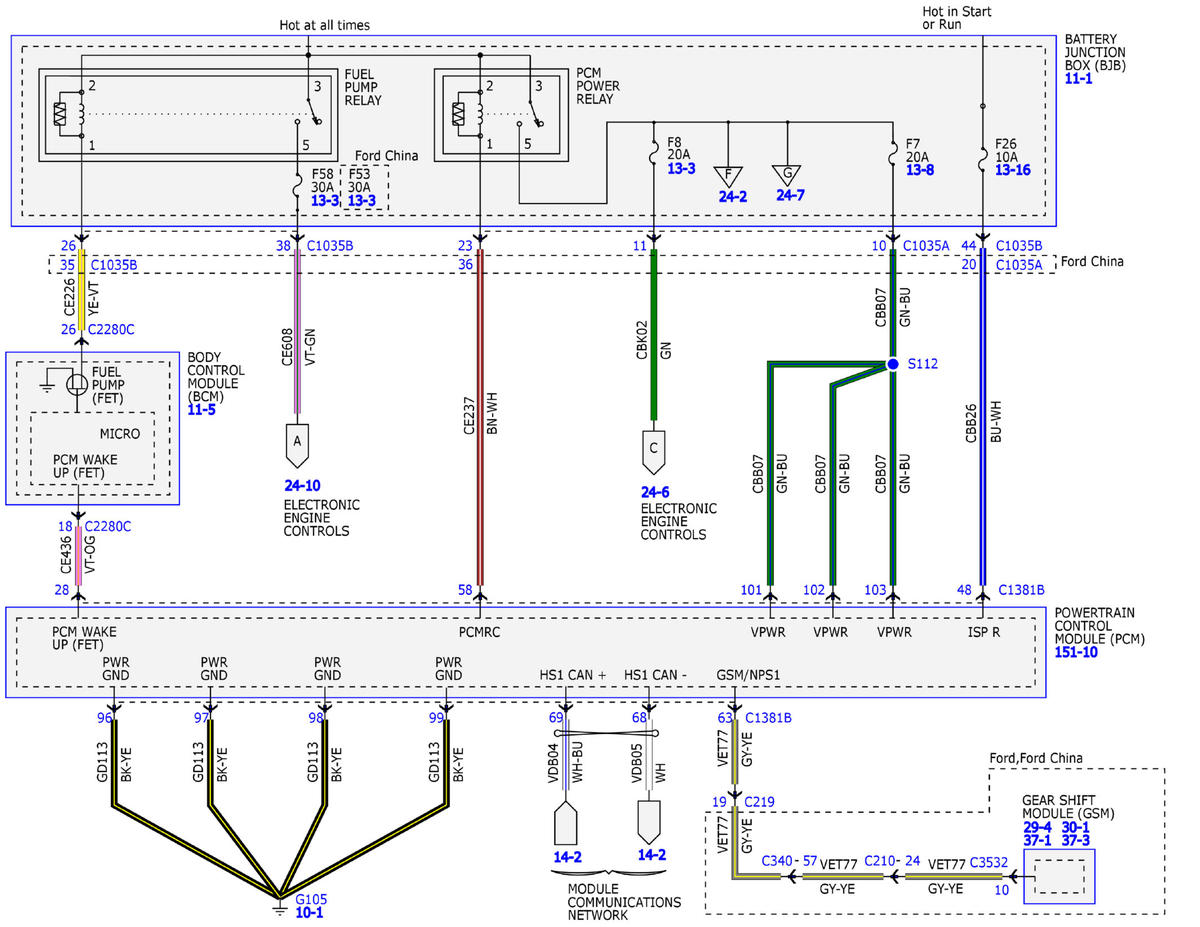Open 13-3 link under F53 Ford China fuse
Screen dimensions: 1200x927
[363, 200]
